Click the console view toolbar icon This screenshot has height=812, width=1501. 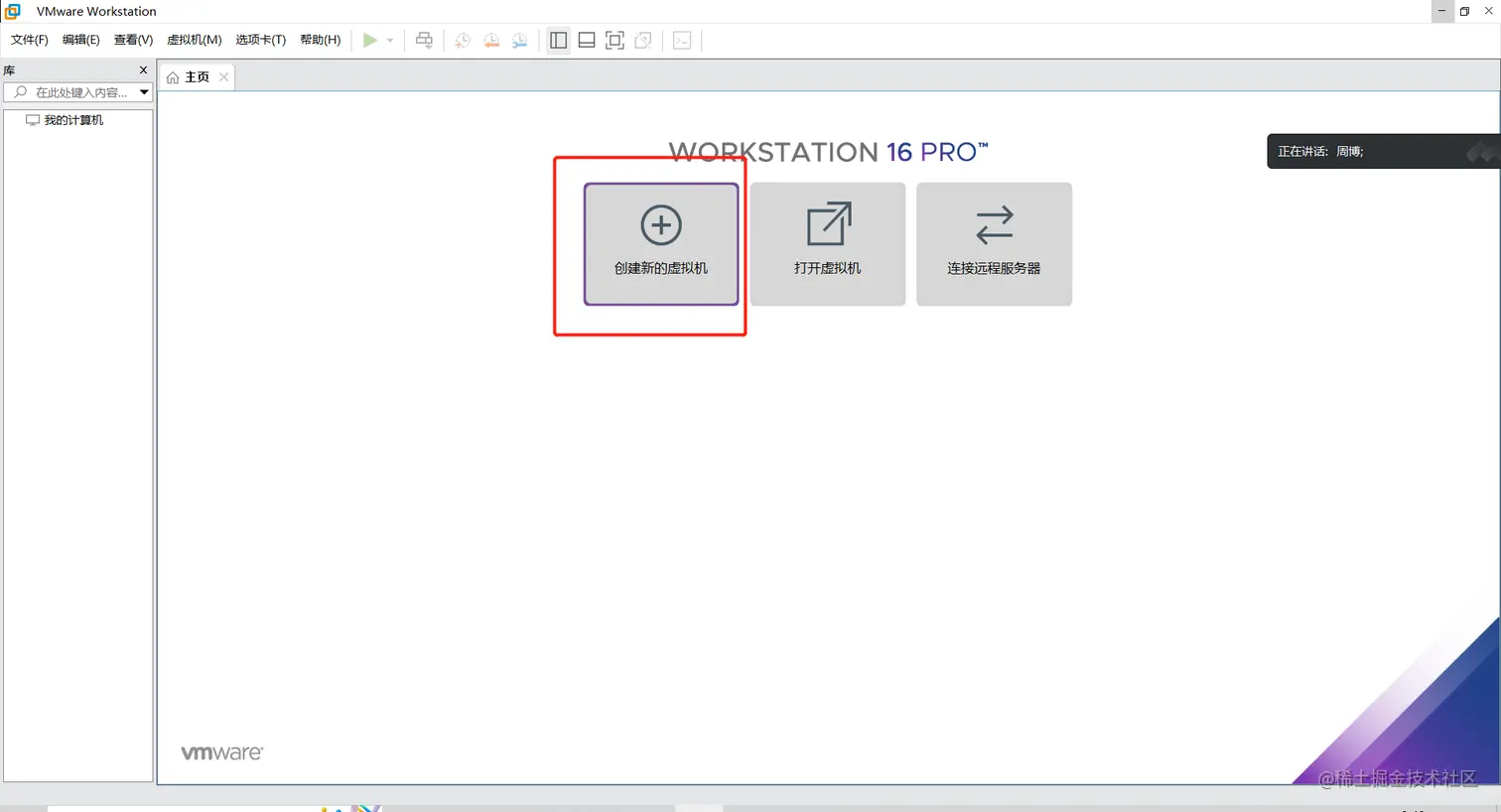[682, 41]
